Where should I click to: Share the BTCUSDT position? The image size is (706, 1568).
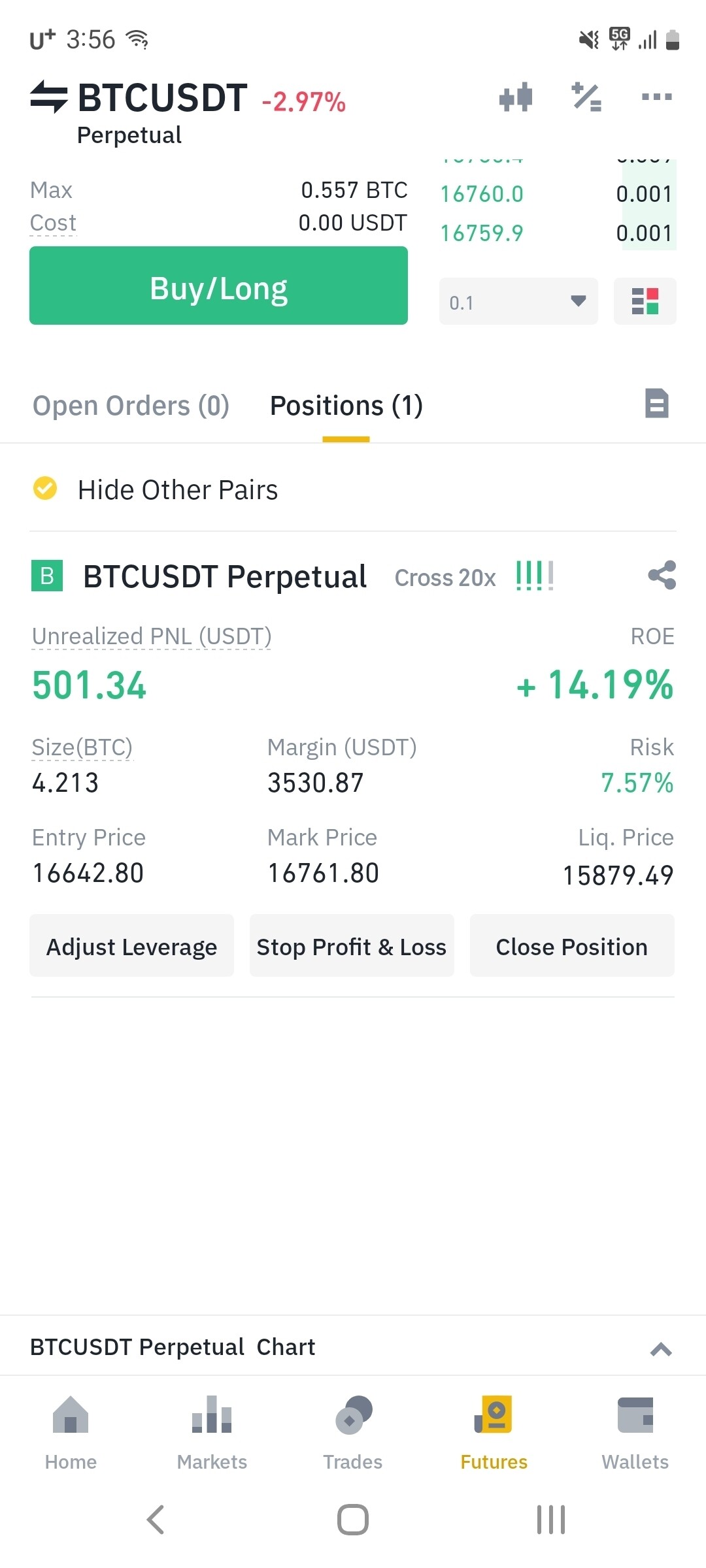[x=662, y=576]
